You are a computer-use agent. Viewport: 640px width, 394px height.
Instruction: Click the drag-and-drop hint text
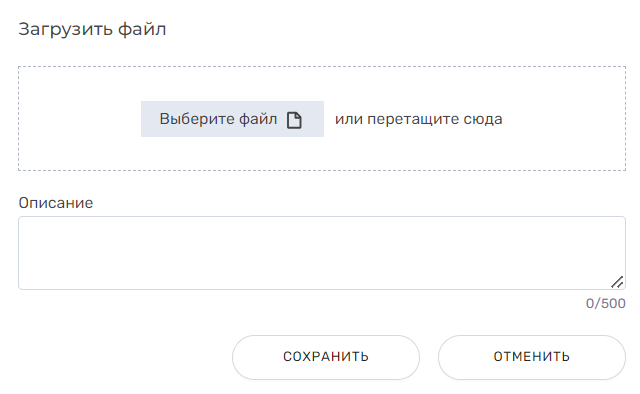coord(418,119)
